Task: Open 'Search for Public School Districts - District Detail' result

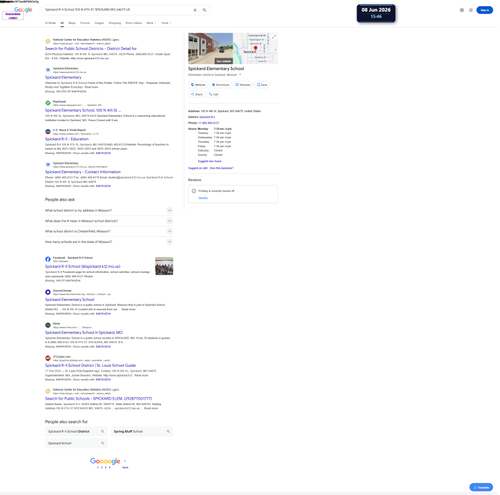Action: coord(91,49)
